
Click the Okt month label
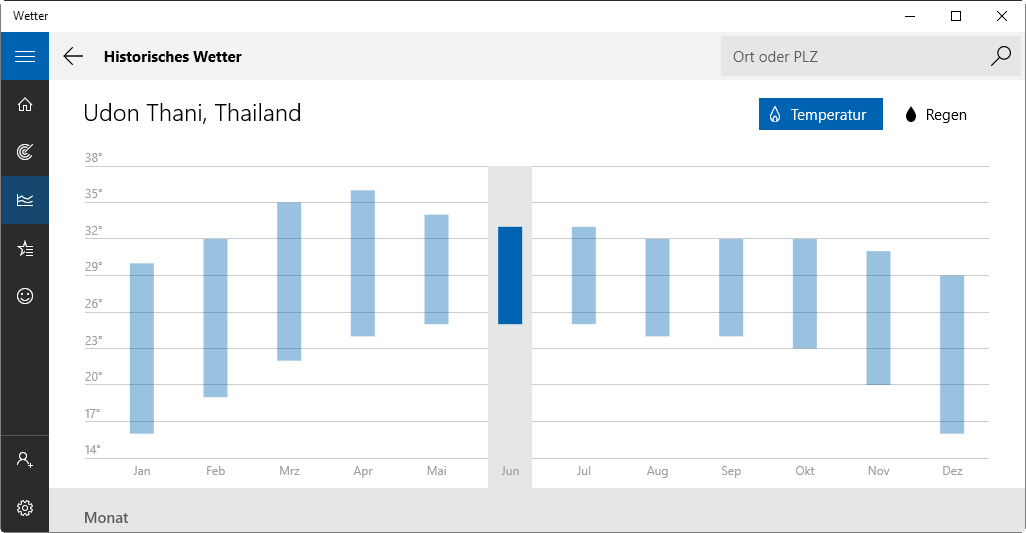pos(805,471)
